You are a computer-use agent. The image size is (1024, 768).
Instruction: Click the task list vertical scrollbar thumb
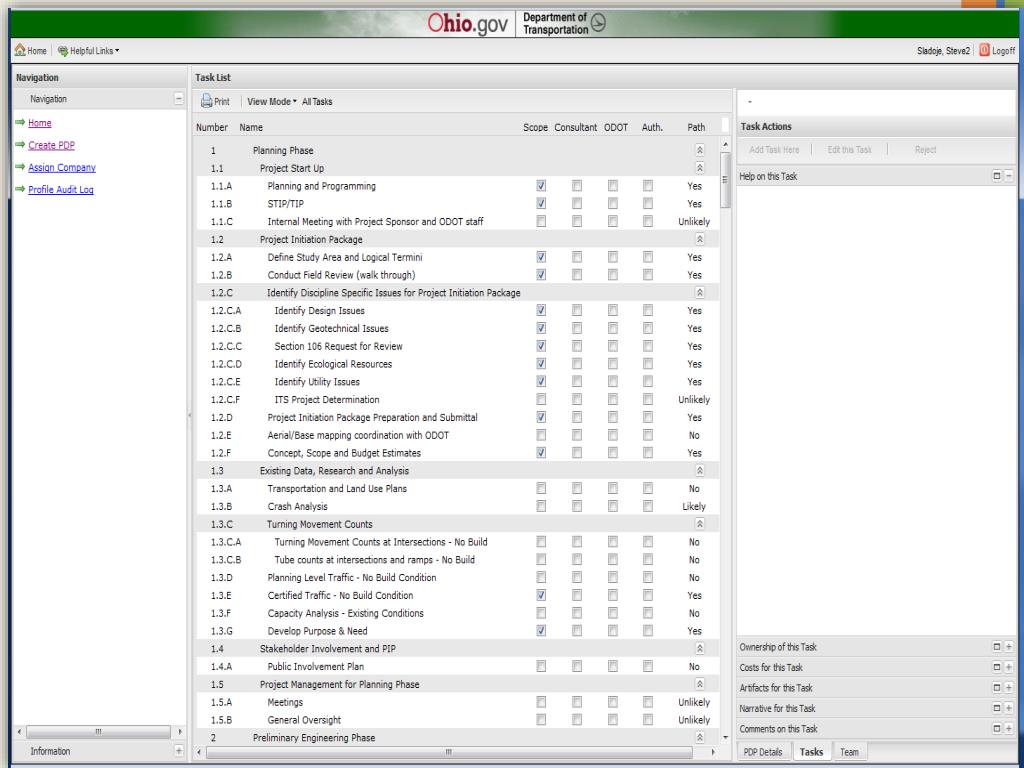point(725,180)
